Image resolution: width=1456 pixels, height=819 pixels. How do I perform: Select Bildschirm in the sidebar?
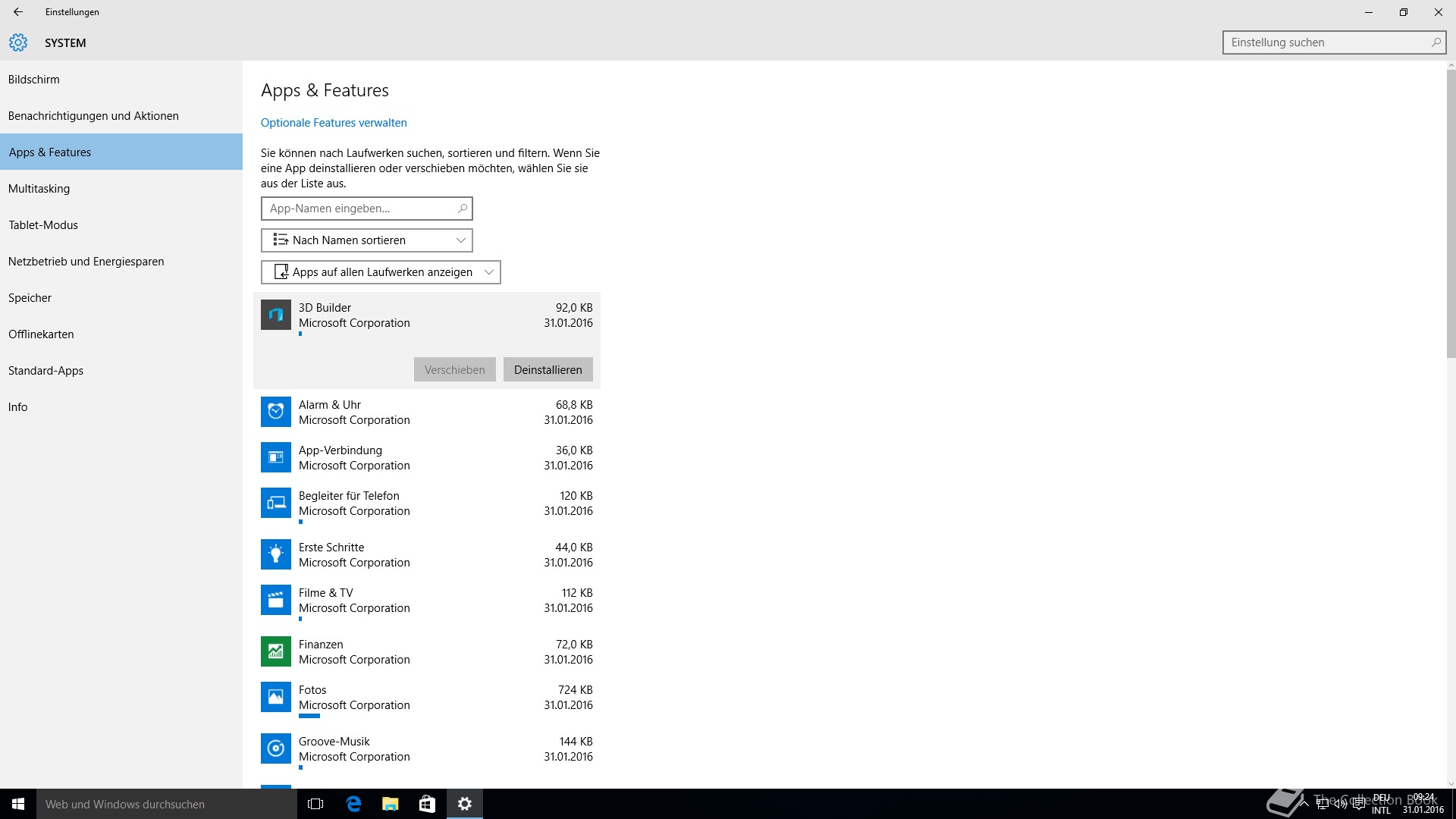pos(121,79)
